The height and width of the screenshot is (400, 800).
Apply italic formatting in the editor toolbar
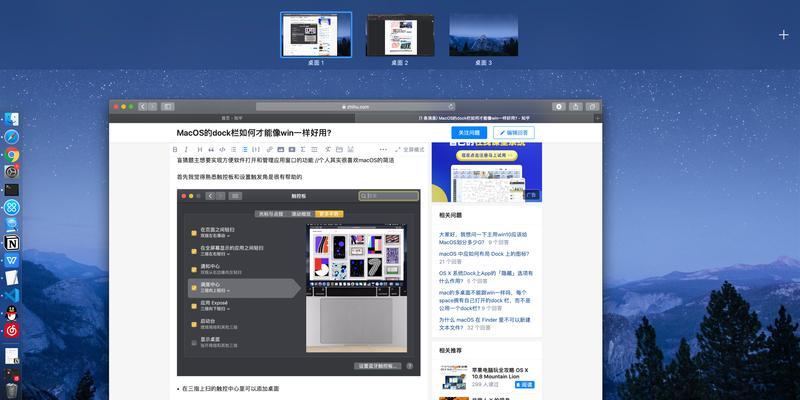tap(186, 149)
